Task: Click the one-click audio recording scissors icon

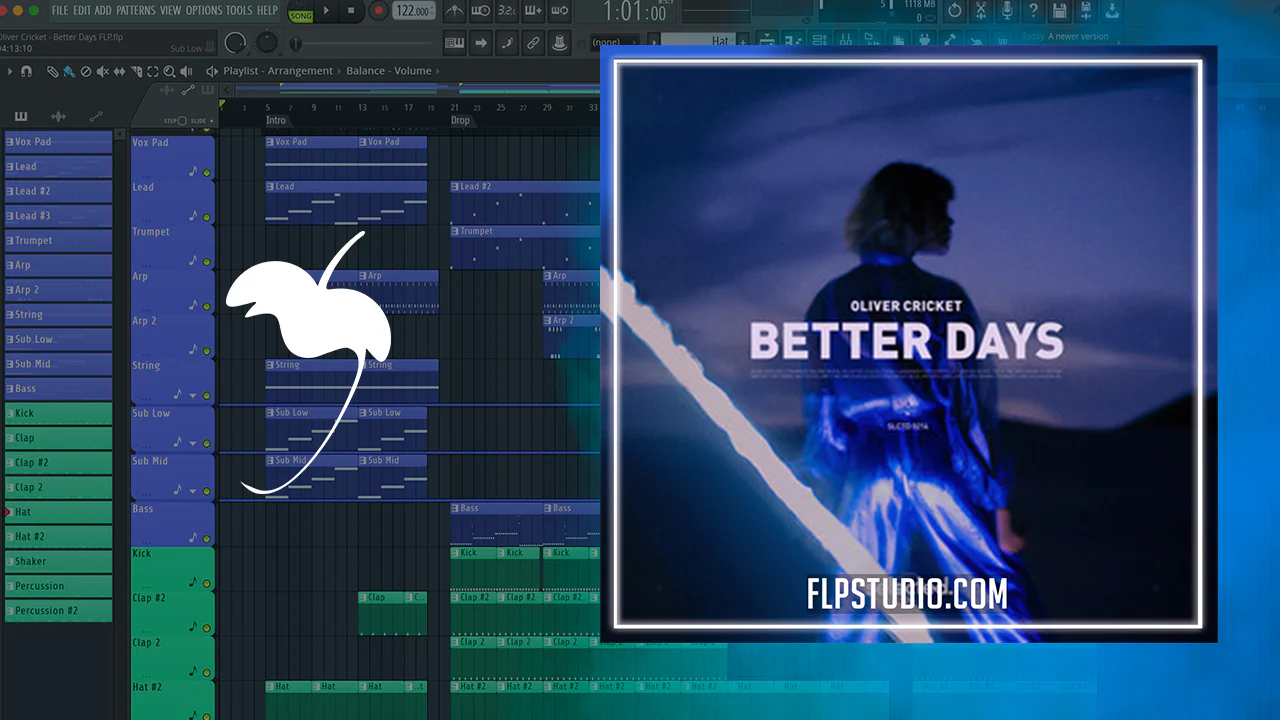Action: pos(981,11)
